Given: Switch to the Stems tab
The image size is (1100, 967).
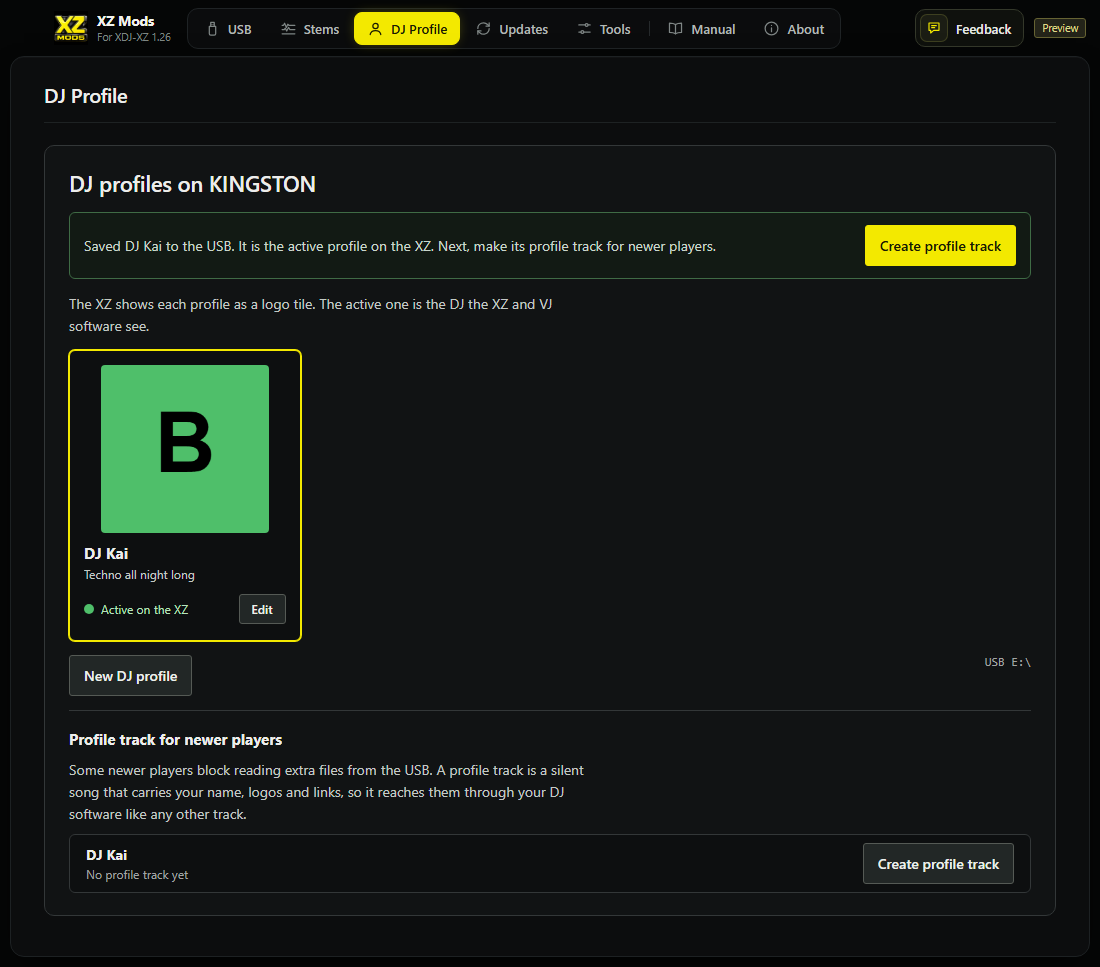Looking at the screenshot, I should pyautogui.click(x=310, y=29).
